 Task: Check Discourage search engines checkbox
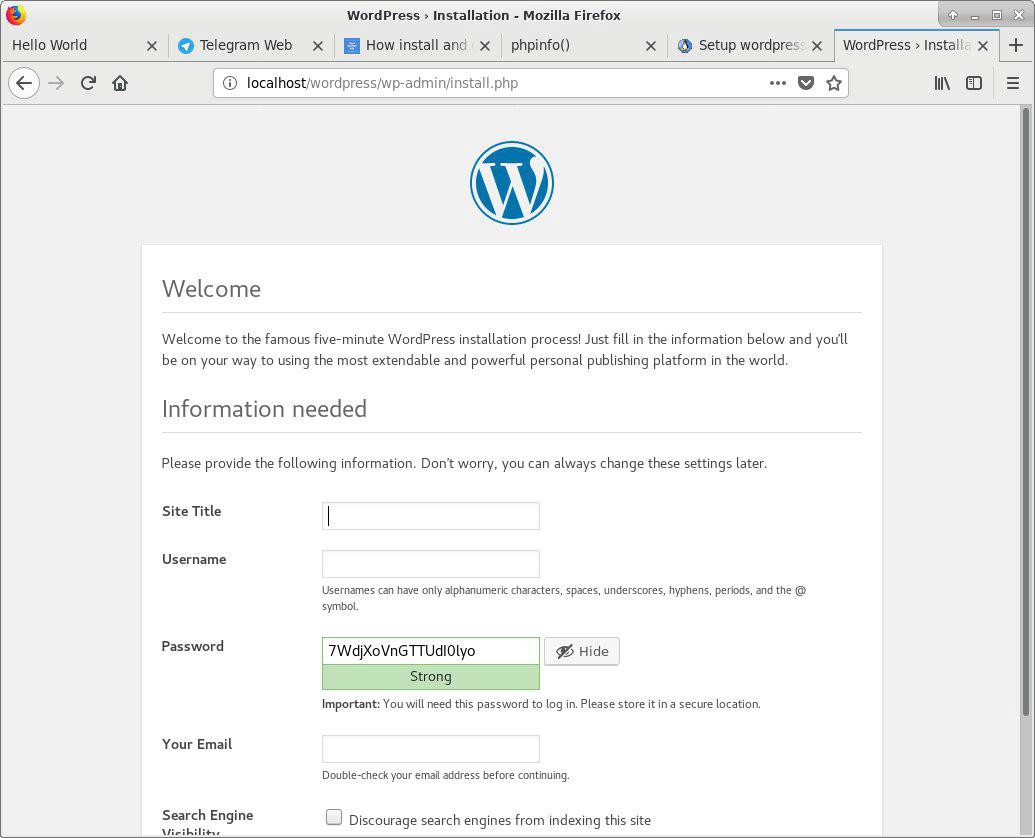(x=334, y=818)
